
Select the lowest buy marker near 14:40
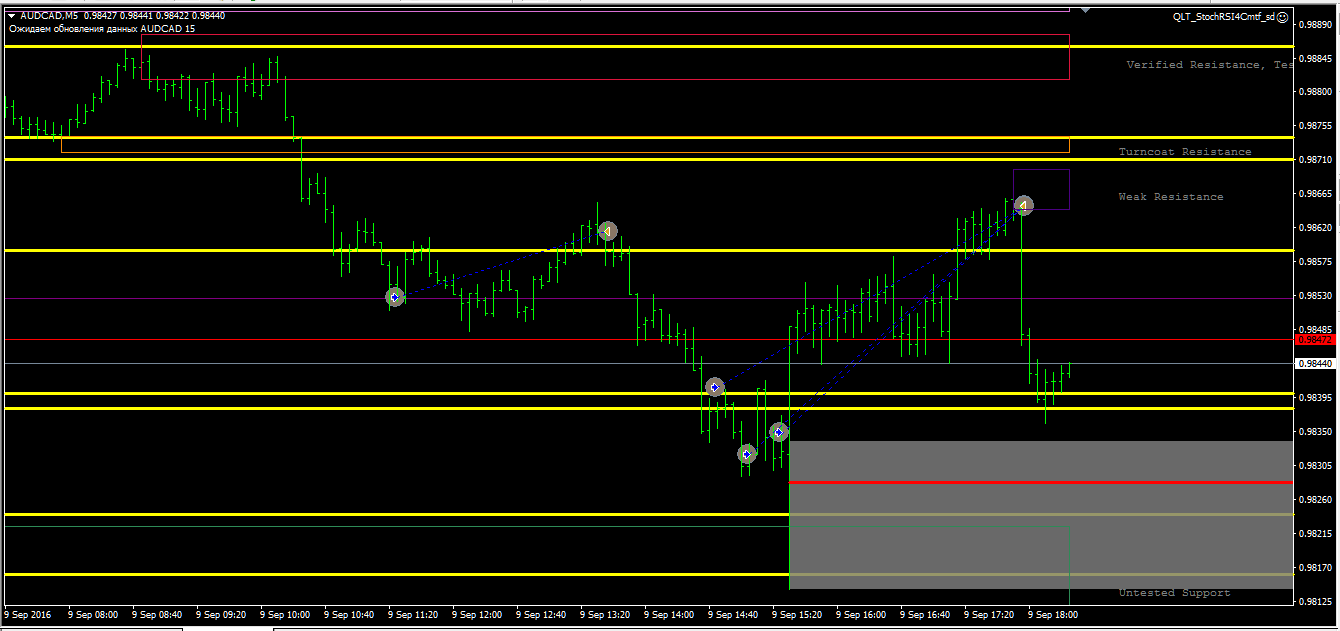pyautogui.click(x=747, y=454)
